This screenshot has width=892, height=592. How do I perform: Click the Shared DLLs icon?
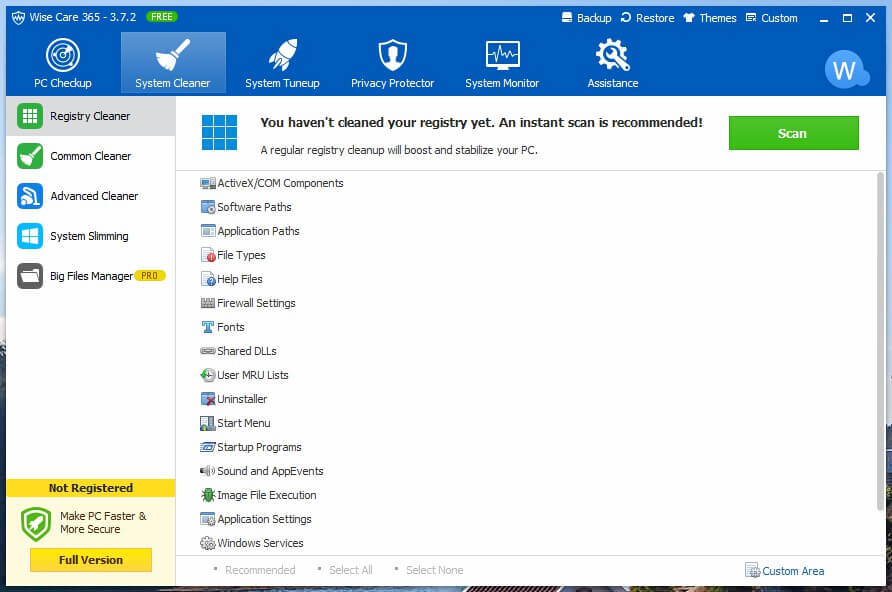click(208, 351)
